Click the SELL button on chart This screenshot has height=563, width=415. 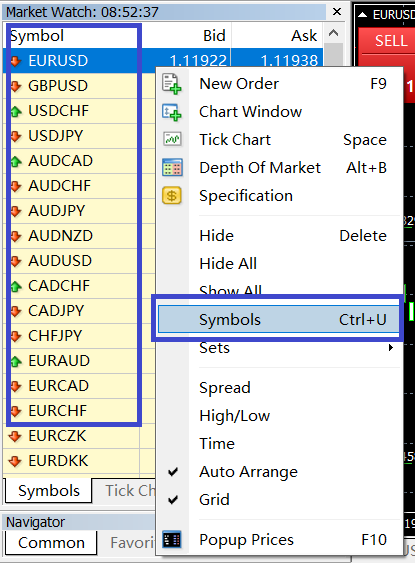point(388,41)
